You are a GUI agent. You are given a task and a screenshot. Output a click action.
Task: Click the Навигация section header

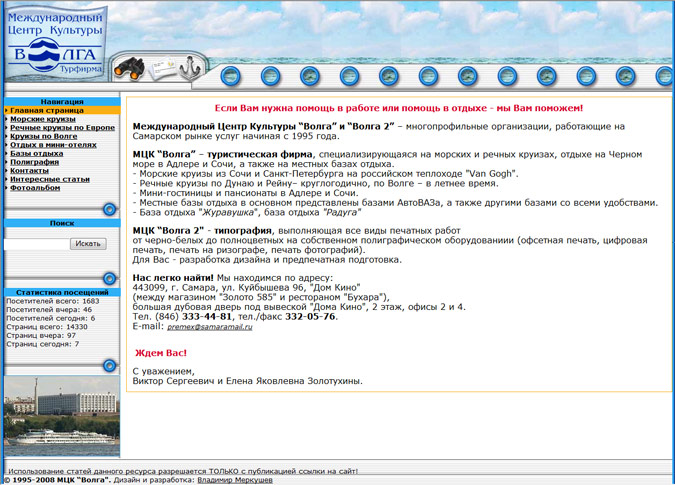(62, 102)
